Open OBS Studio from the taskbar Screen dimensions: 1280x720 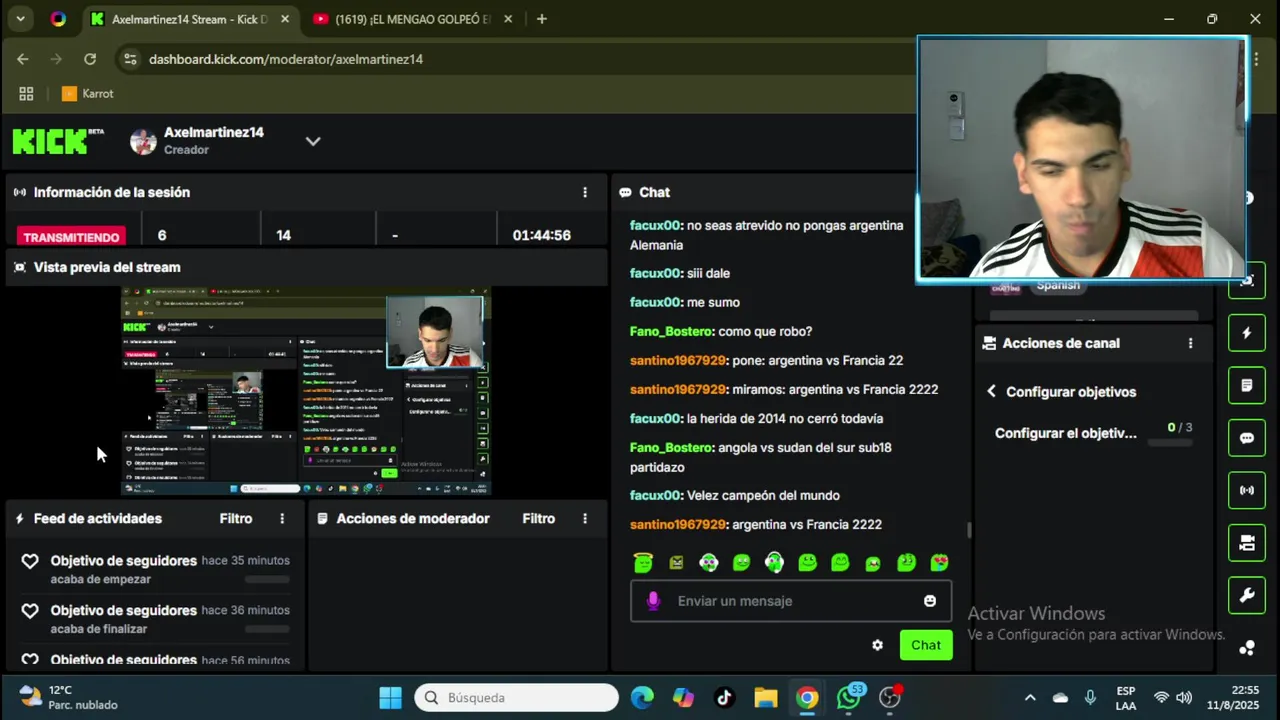tap(890, 698)
